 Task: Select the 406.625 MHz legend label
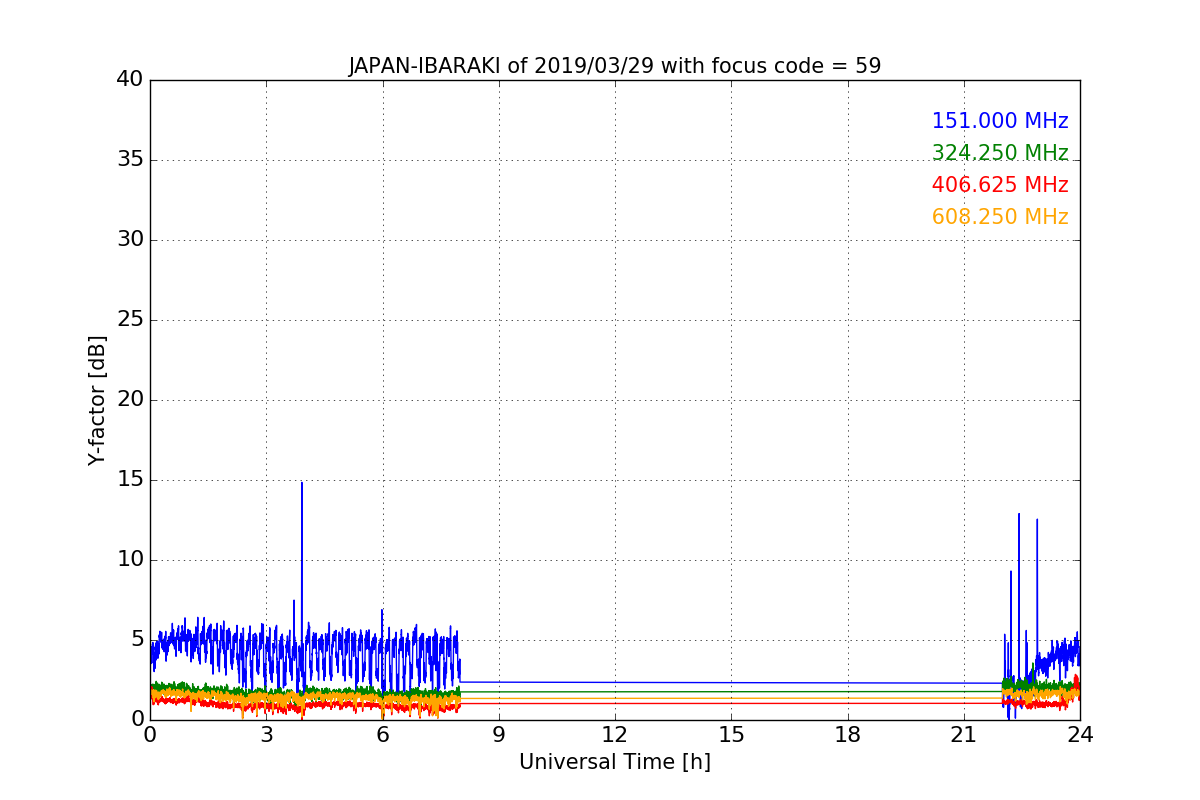tap(1000, 185)
